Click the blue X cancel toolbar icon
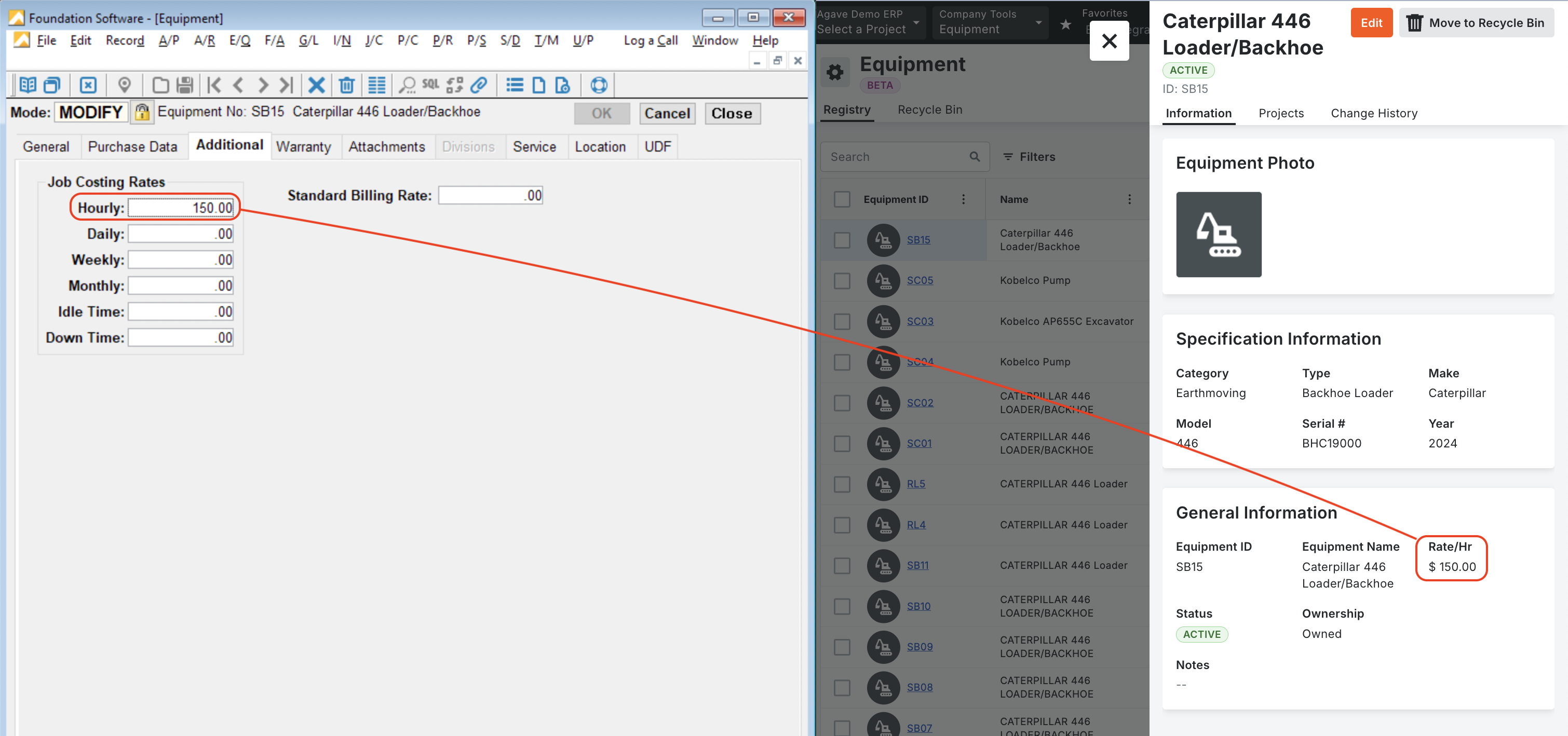Screen dimensions: 1568x736 pyautogui.click(x=316, y=85)
